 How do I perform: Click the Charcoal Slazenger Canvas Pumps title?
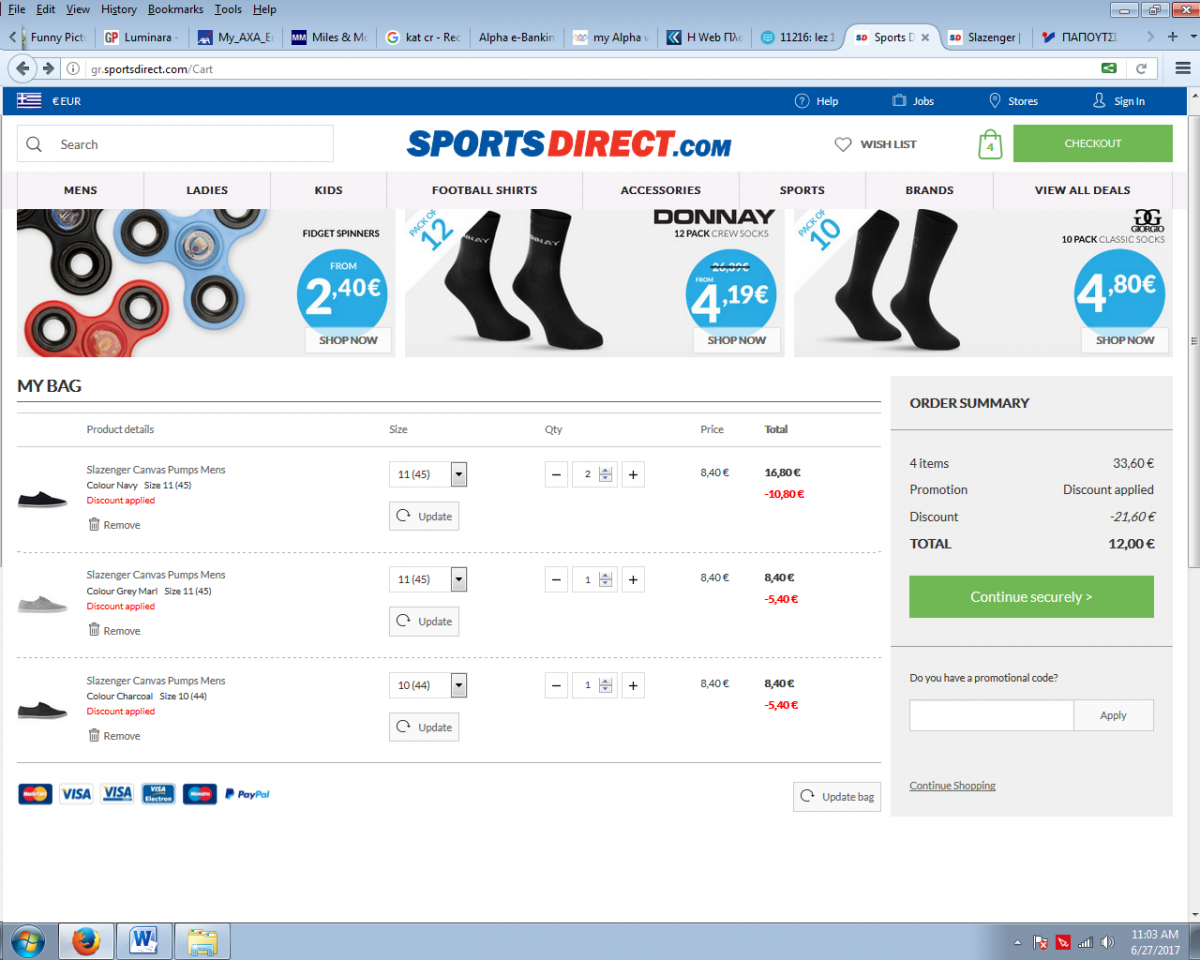pyautogui.click(x=156, y=680)
